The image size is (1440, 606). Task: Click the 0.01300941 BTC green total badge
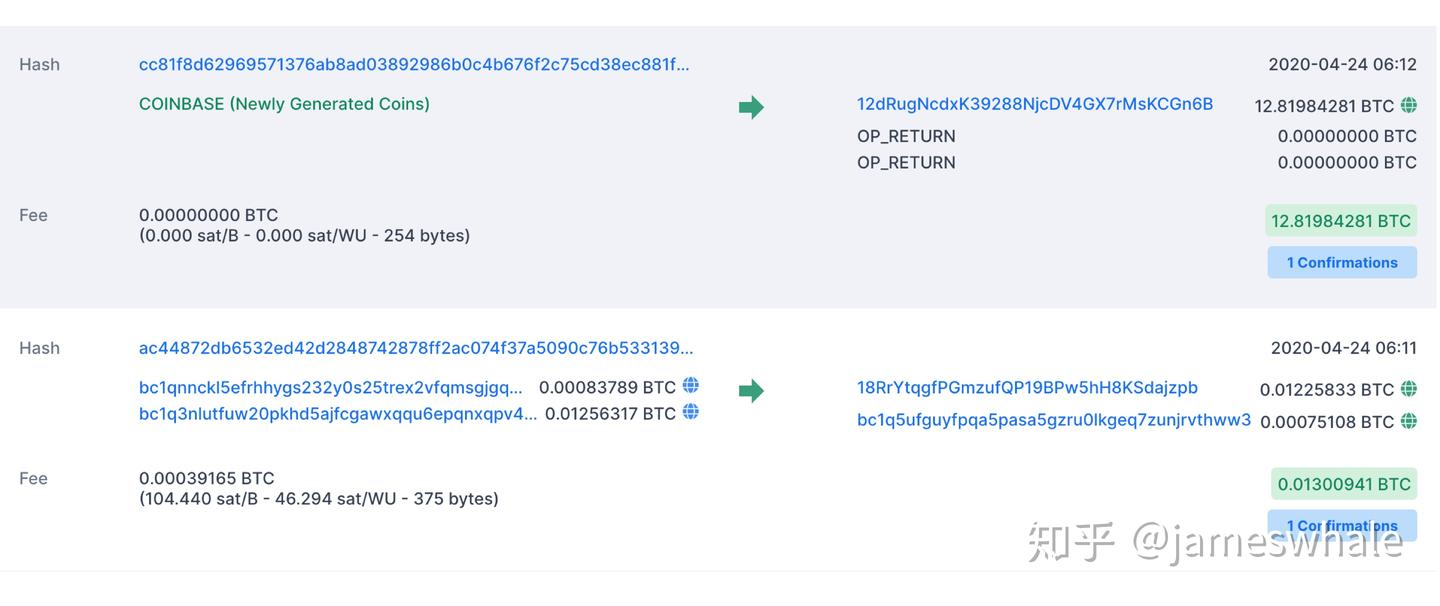[1343, 484]
